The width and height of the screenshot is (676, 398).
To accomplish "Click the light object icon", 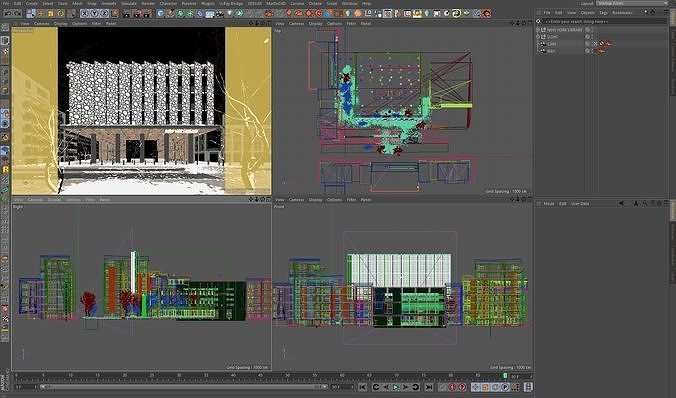I will coord(229,14).
